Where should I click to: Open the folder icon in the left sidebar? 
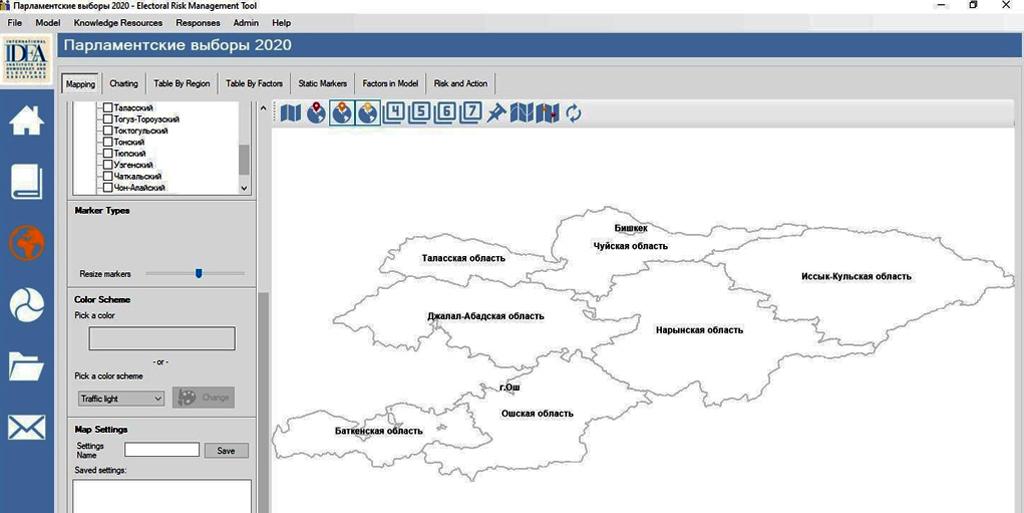point(27,366)
